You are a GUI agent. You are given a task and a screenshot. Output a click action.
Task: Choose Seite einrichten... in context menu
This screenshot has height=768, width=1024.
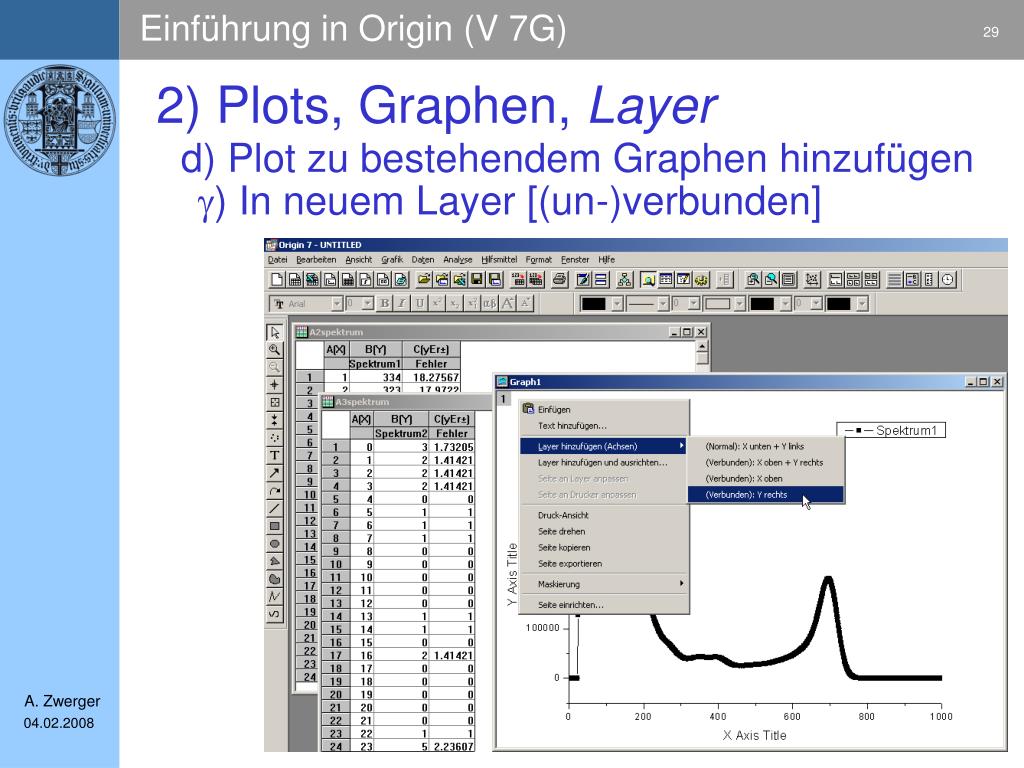tap(604, 605)
